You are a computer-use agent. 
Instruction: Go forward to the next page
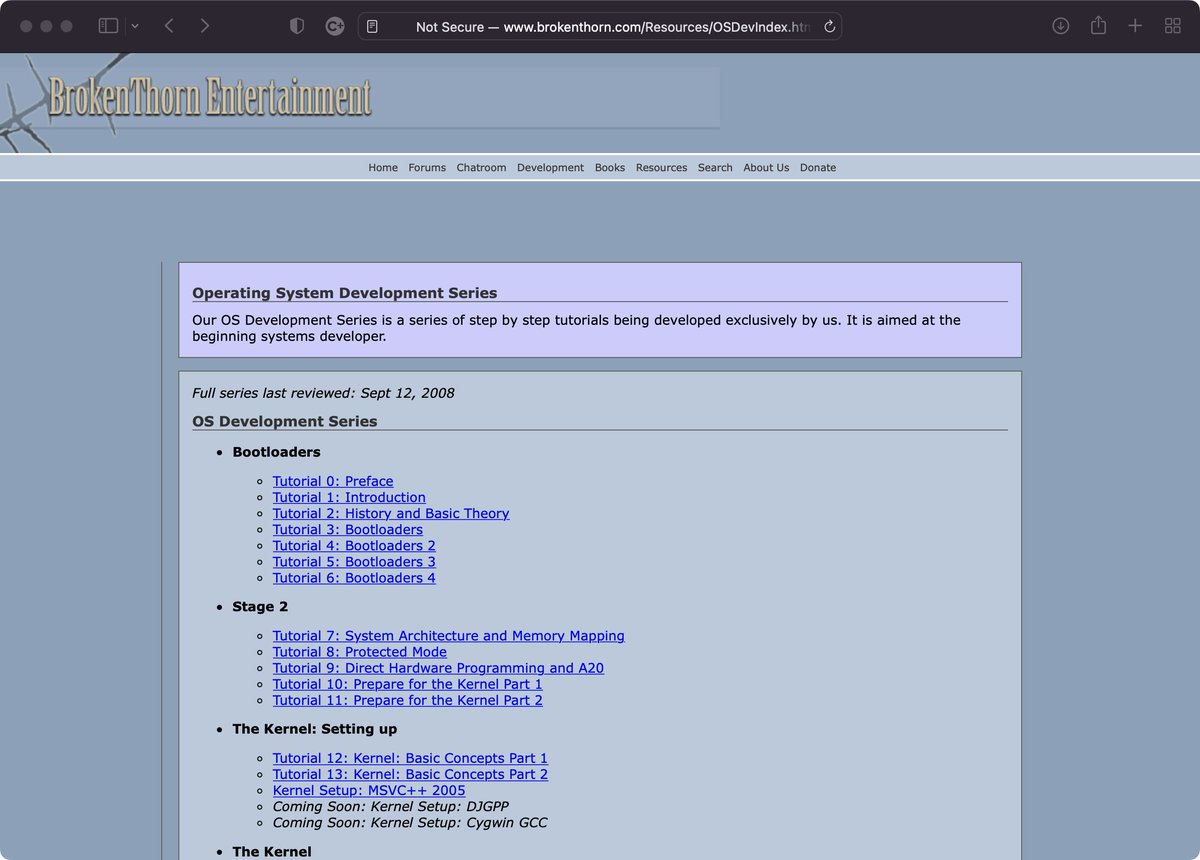pos(205,26)
